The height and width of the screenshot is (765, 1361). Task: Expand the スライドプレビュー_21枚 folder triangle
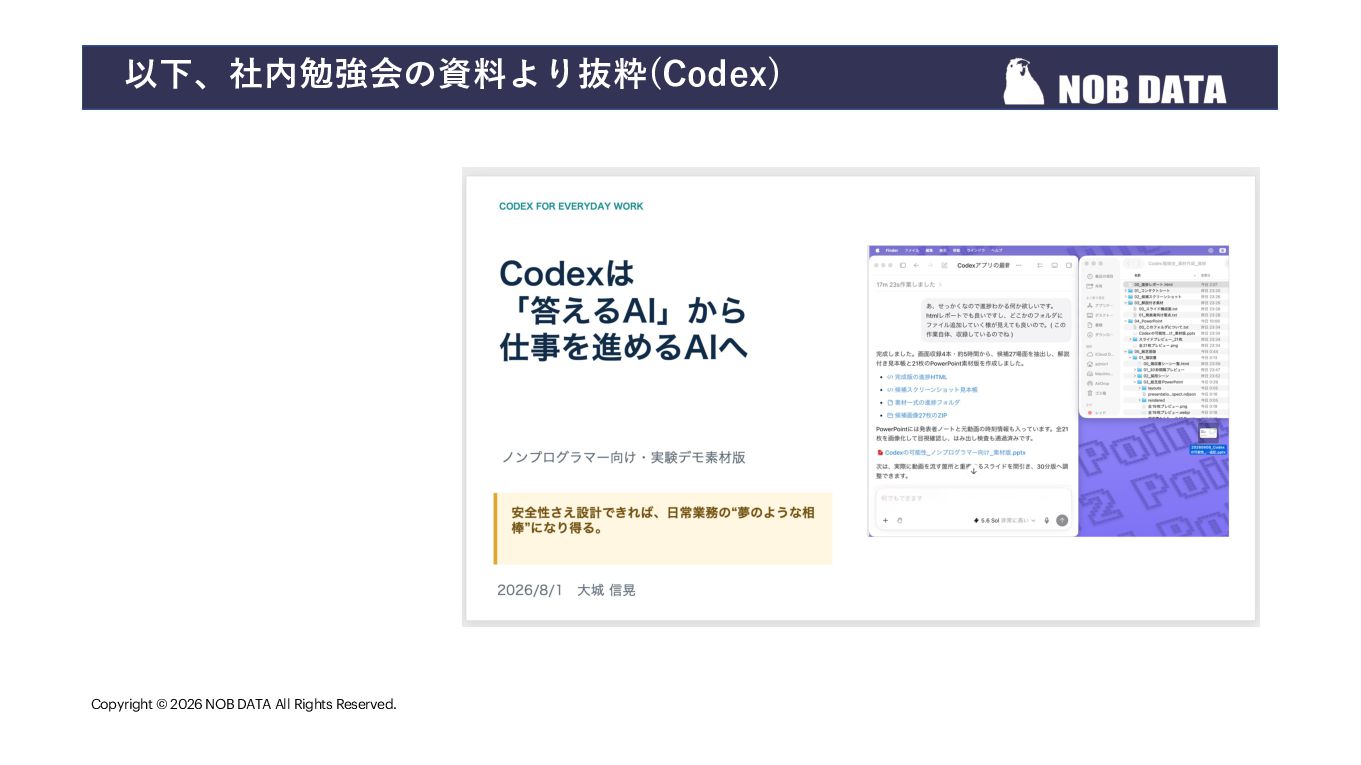click(x=1131, y=339)
